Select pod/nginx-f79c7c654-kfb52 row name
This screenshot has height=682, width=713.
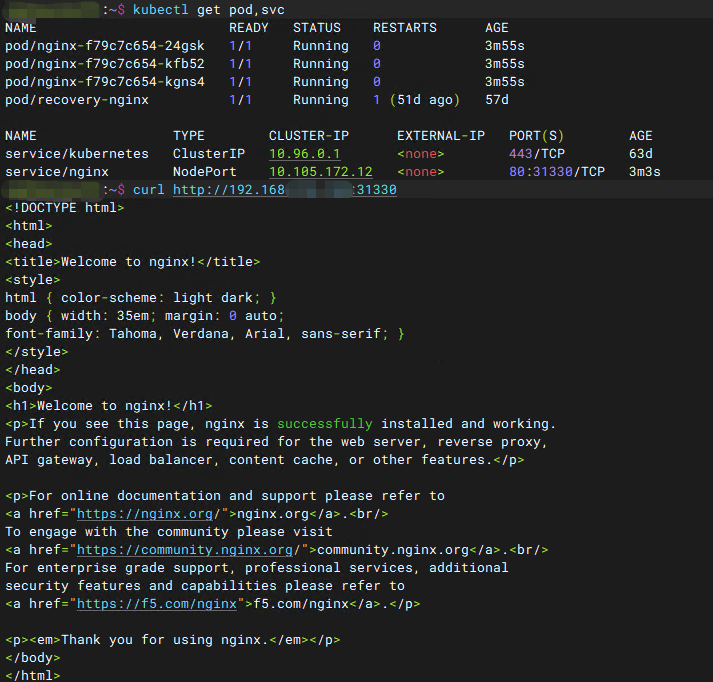[105, 64]
